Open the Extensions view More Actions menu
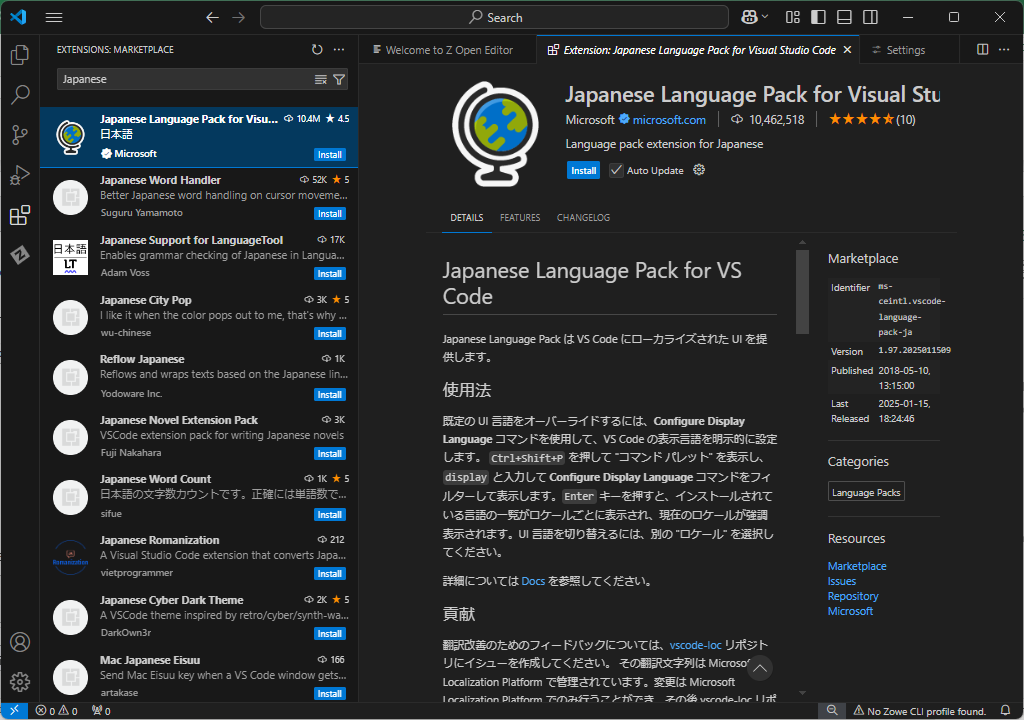This screenshot has width=1024, height=720. tap(337, 49)
